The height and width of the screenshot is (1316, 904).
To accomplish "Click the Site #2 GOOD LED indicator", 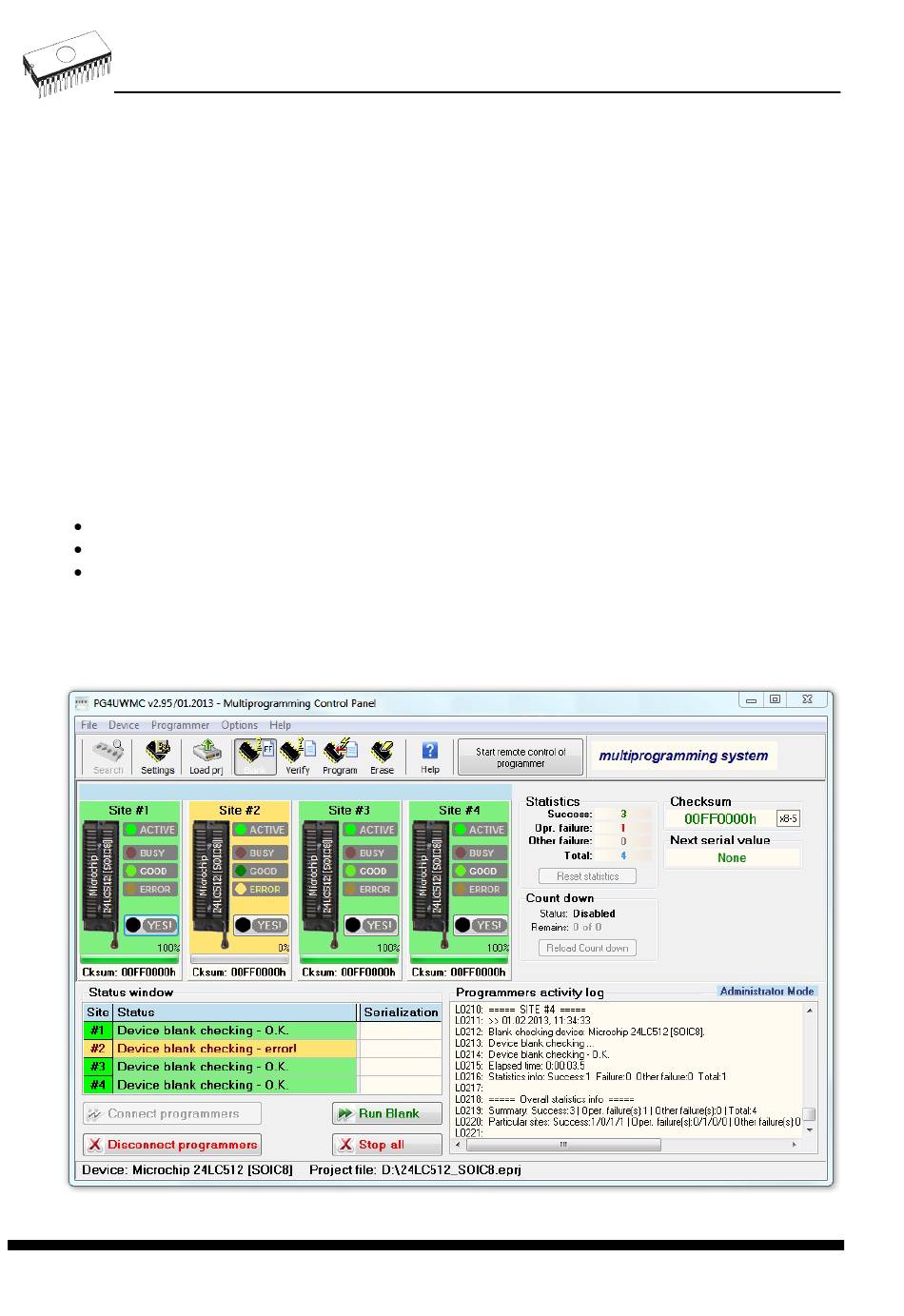I will [260, 871].
